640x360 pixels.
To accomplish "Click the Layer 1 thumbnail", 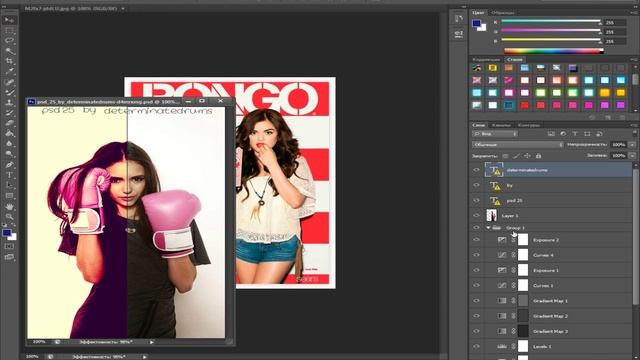I will pos(491,215).
